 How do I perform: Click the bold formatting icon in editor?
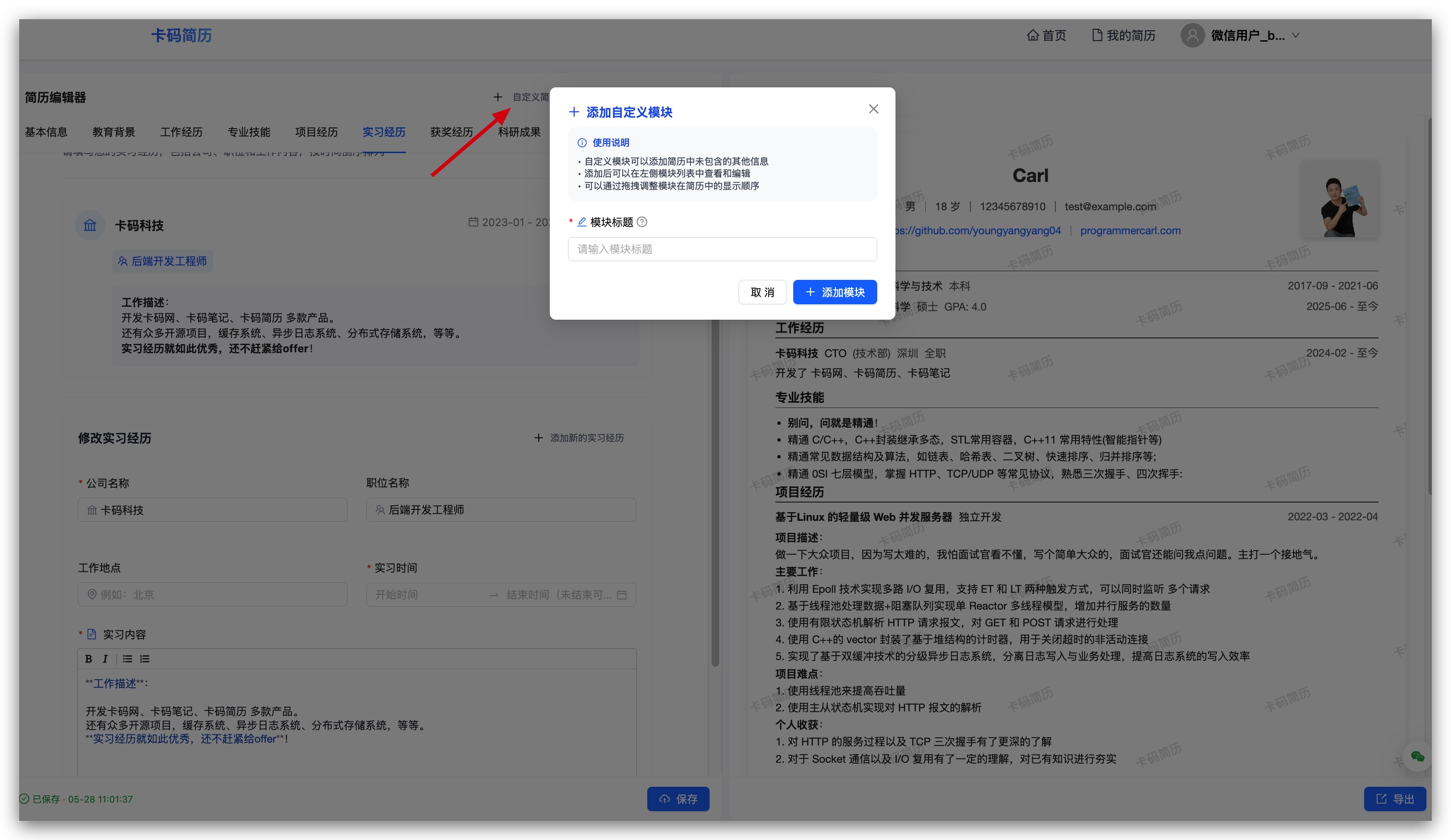tap(88, 659)
